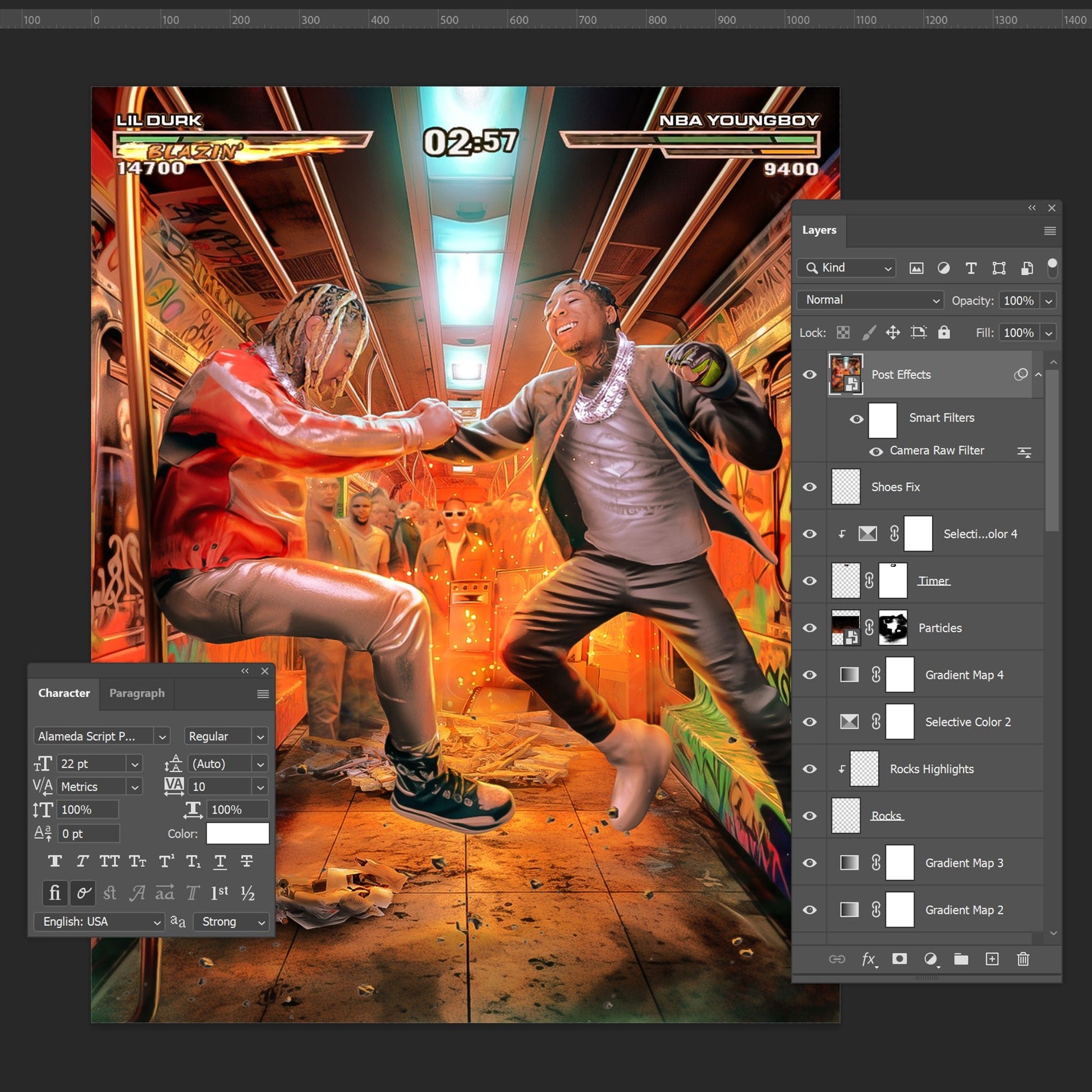Image resolution: width=1092 pixels, height=1092 pixels.
Task: Open the Kind filter dropdown
Action: (846, 268)
